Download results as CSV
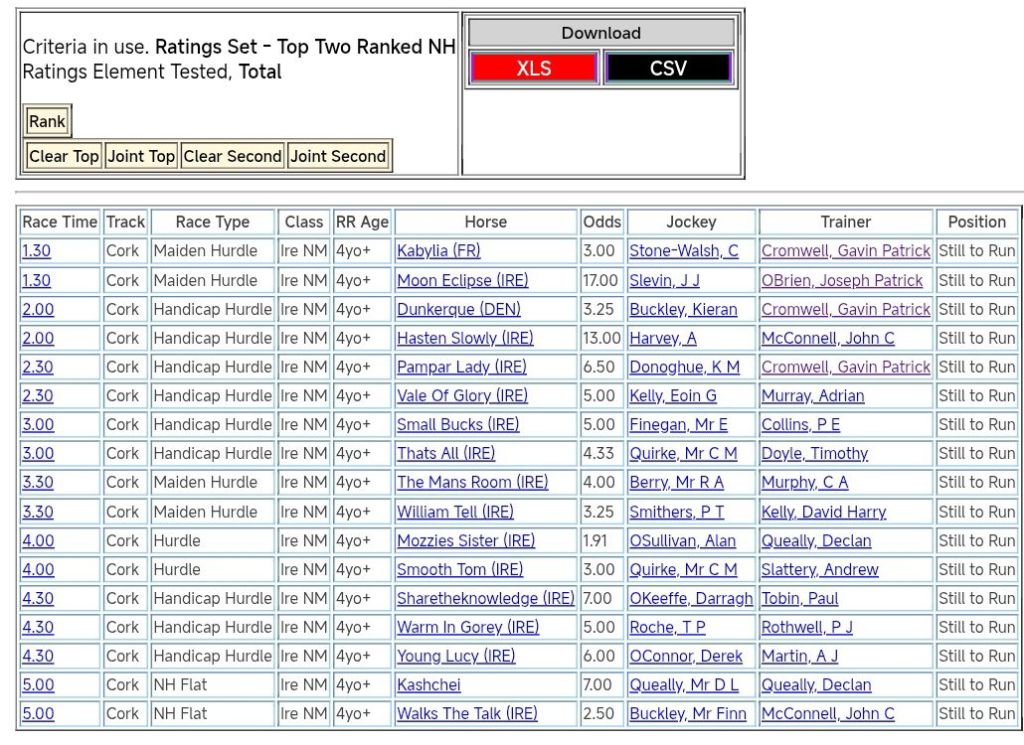 pos(668,68)
